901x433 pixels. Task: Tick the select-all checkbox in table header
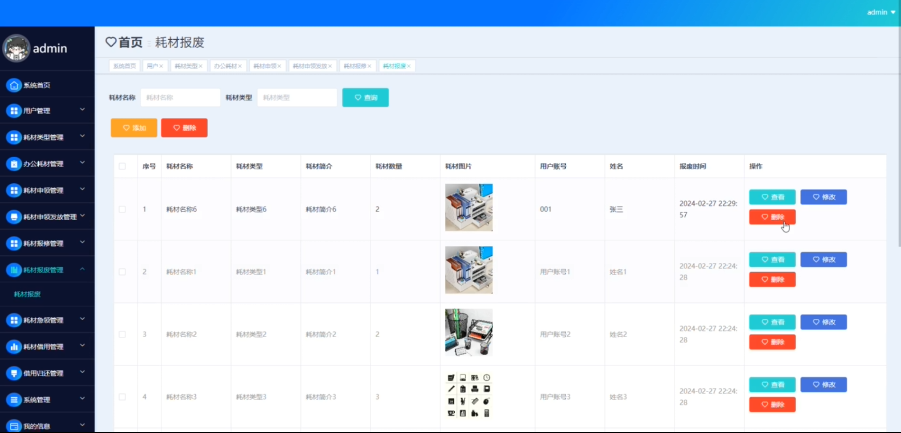coord(122,166)
